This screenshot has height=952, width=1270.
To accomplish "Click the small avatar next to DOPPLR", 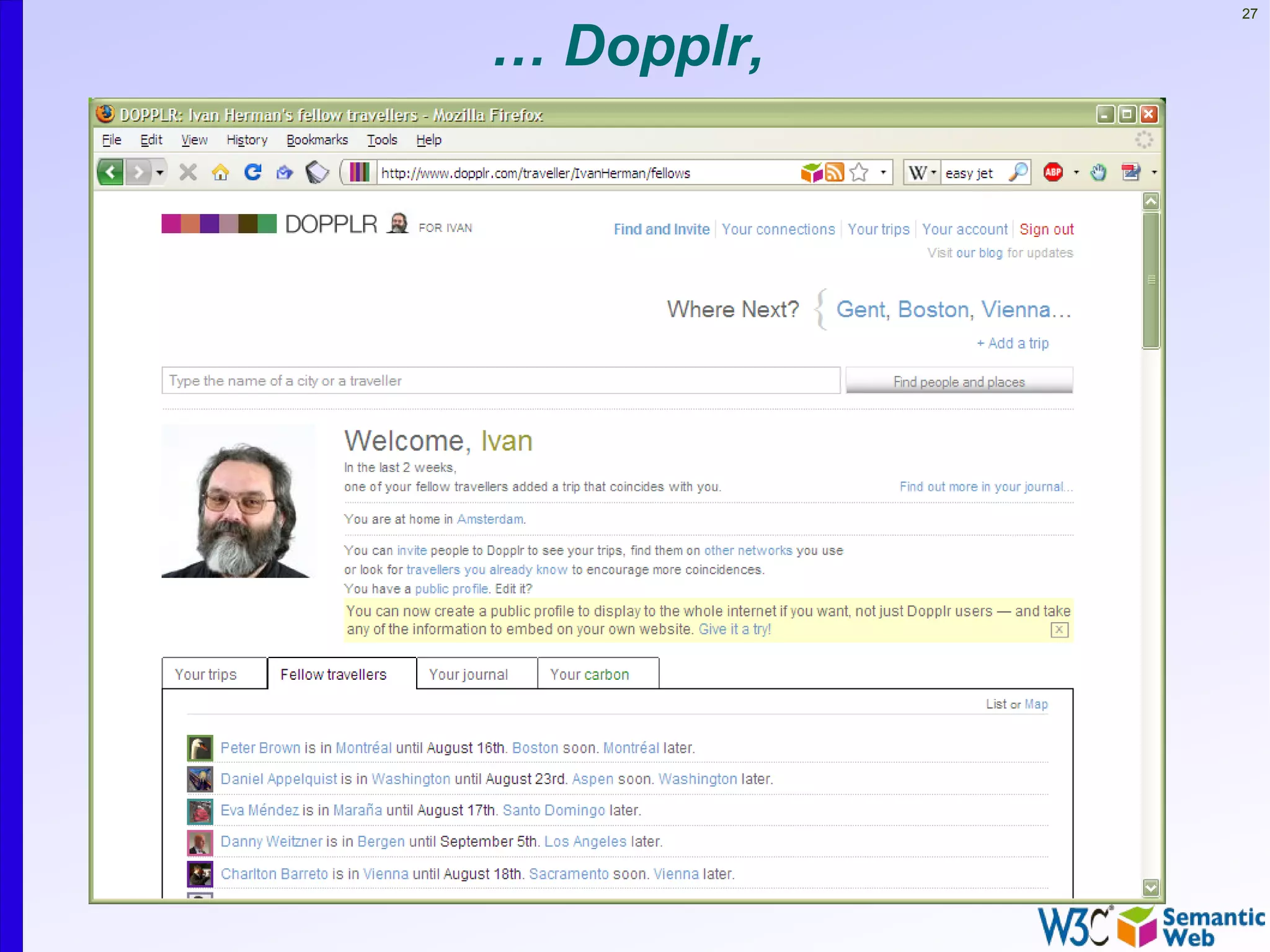I will 397,223.
